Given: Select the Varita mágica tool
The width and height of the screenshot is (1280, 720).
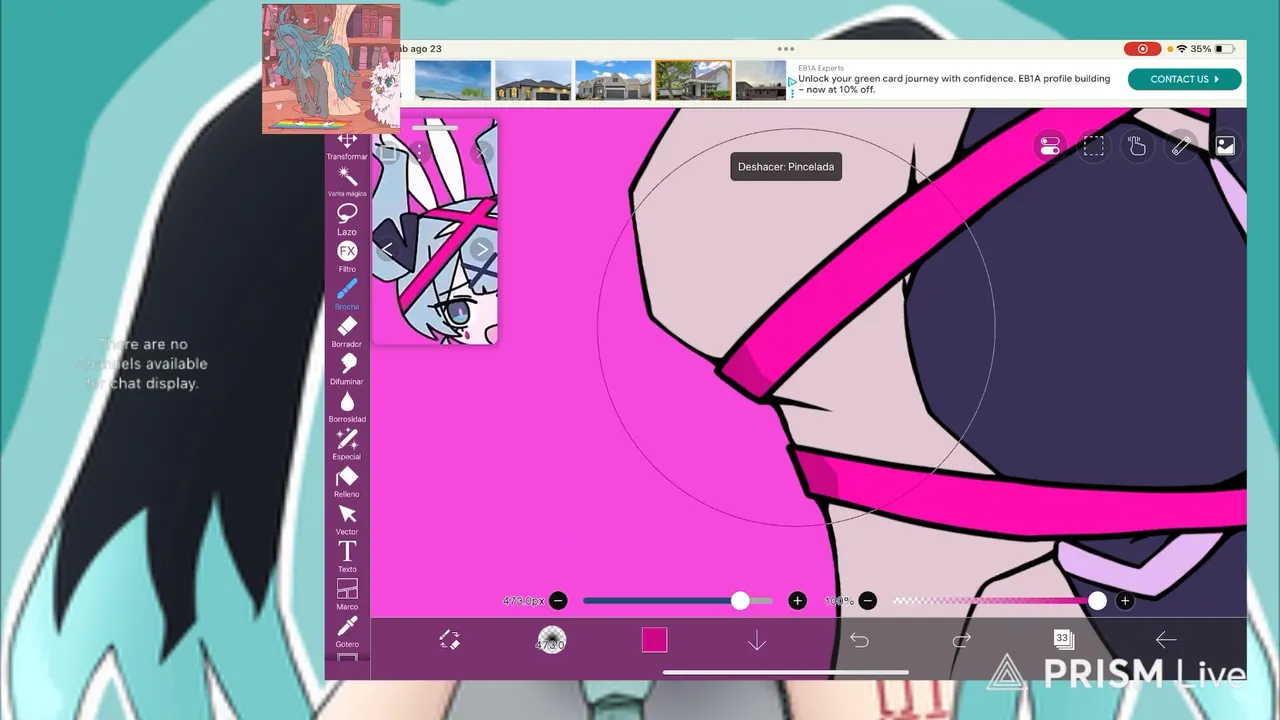Looking at the screenshot, I should (x=347, y=182).
